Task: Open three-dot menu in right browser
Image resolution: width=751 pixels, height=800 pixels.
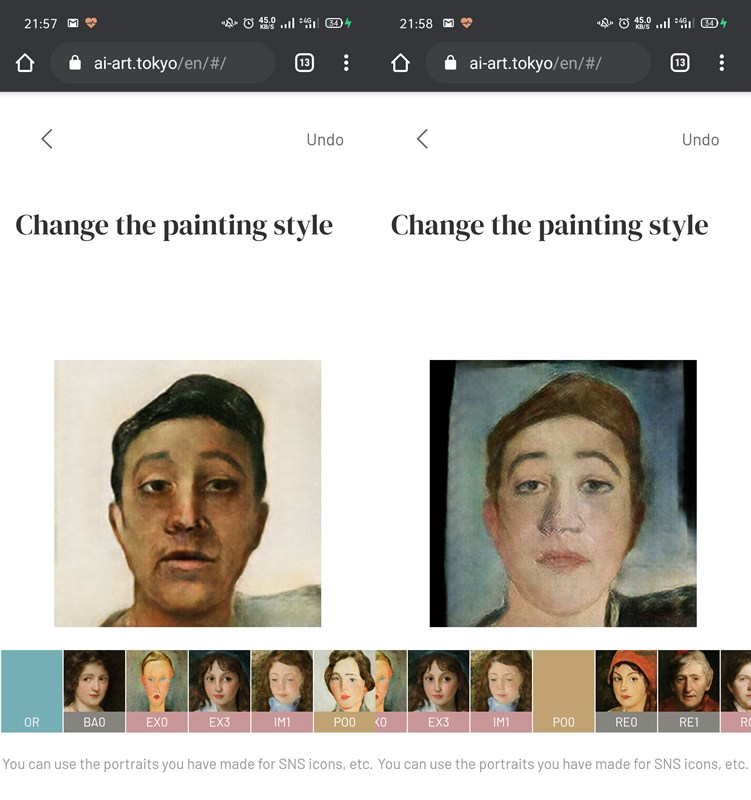Action: pyautogui.click(x=722, y=63)
